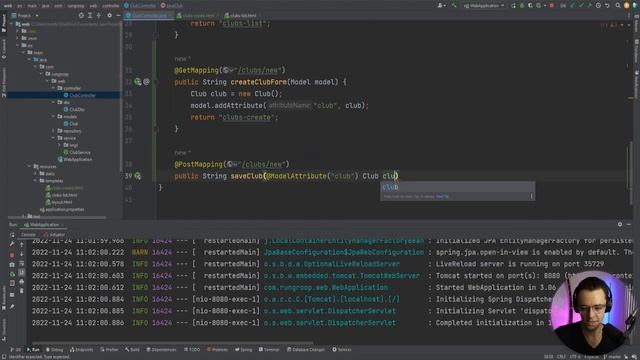
Task: Collapse the models folder in project tree
Action: pyautogui.click(x=53, y=117)
